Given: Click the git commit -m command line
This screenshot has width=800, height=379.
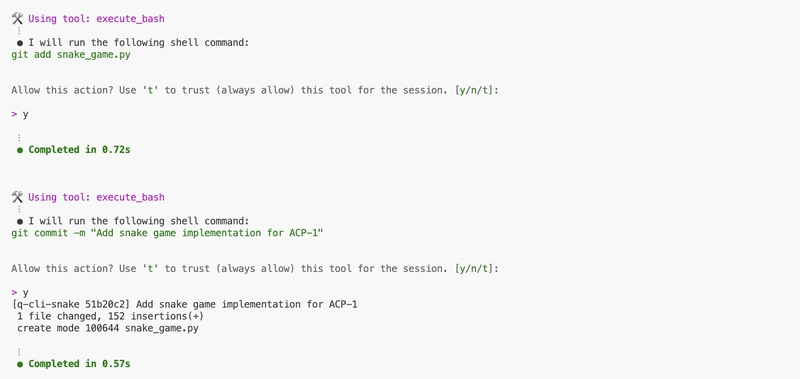Looking at the screenshot, I should coord(167,233).
